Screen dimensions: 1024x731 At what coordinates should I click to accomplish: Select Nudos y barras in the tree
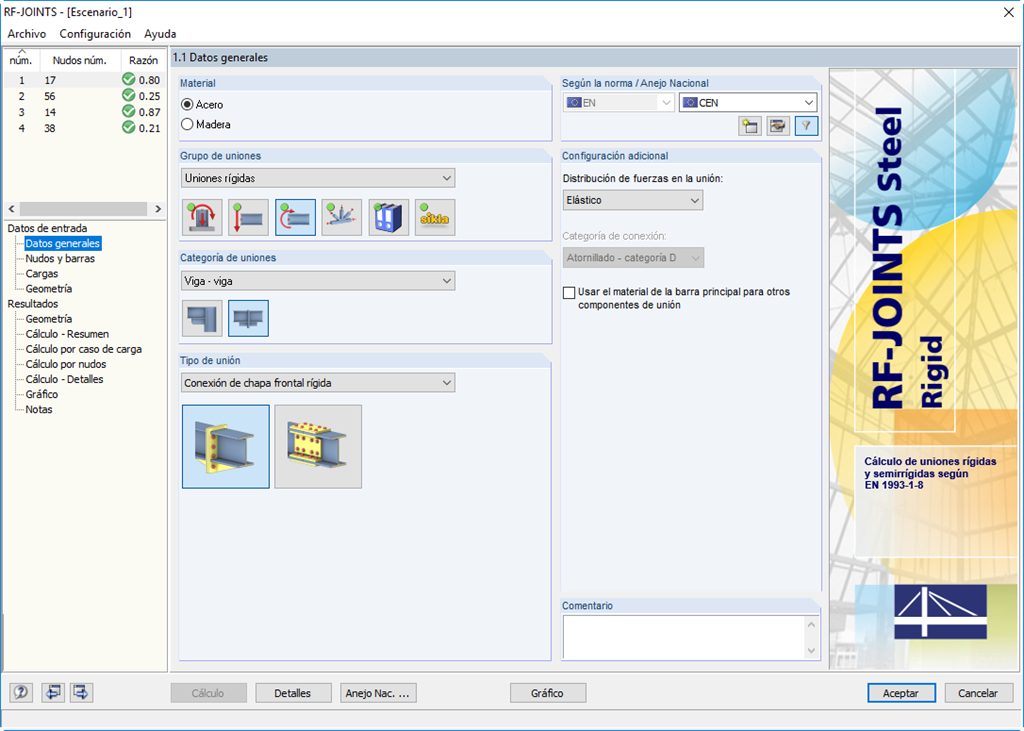pyautogui.click(x=60, y=259)
